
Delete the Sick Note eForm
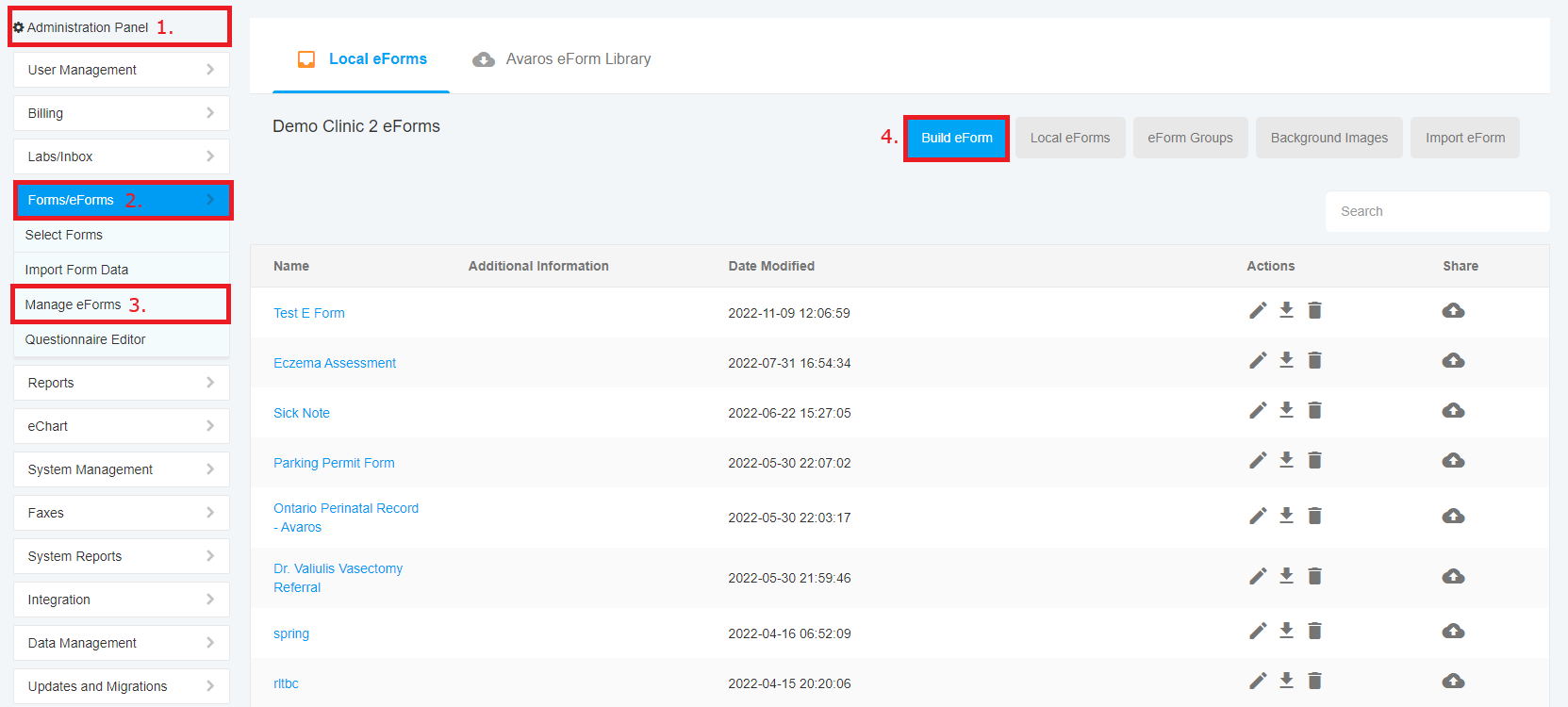click(1315, 410)
